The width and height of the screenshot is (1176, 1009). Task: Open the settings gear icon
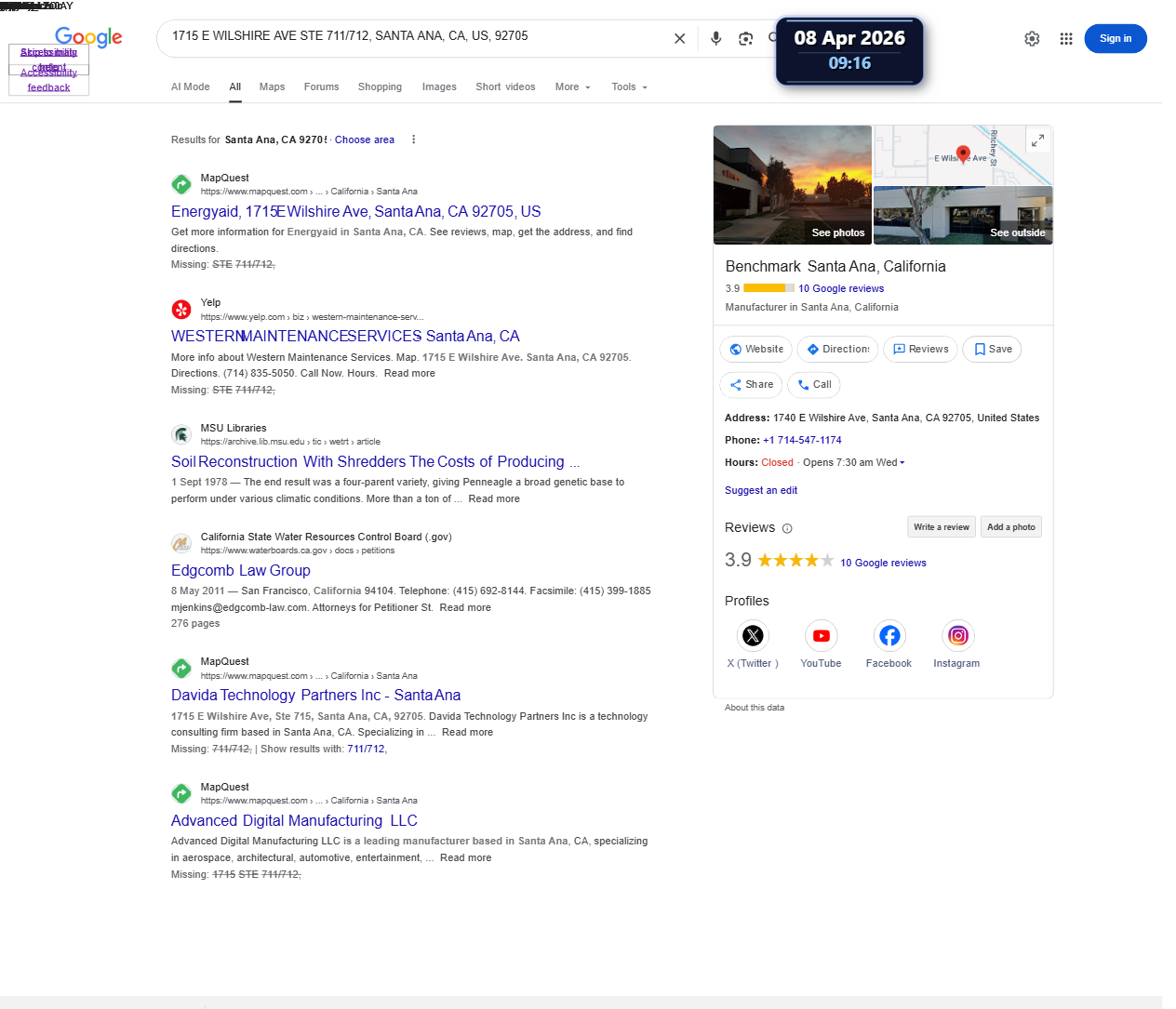(x=1032, y=38)
